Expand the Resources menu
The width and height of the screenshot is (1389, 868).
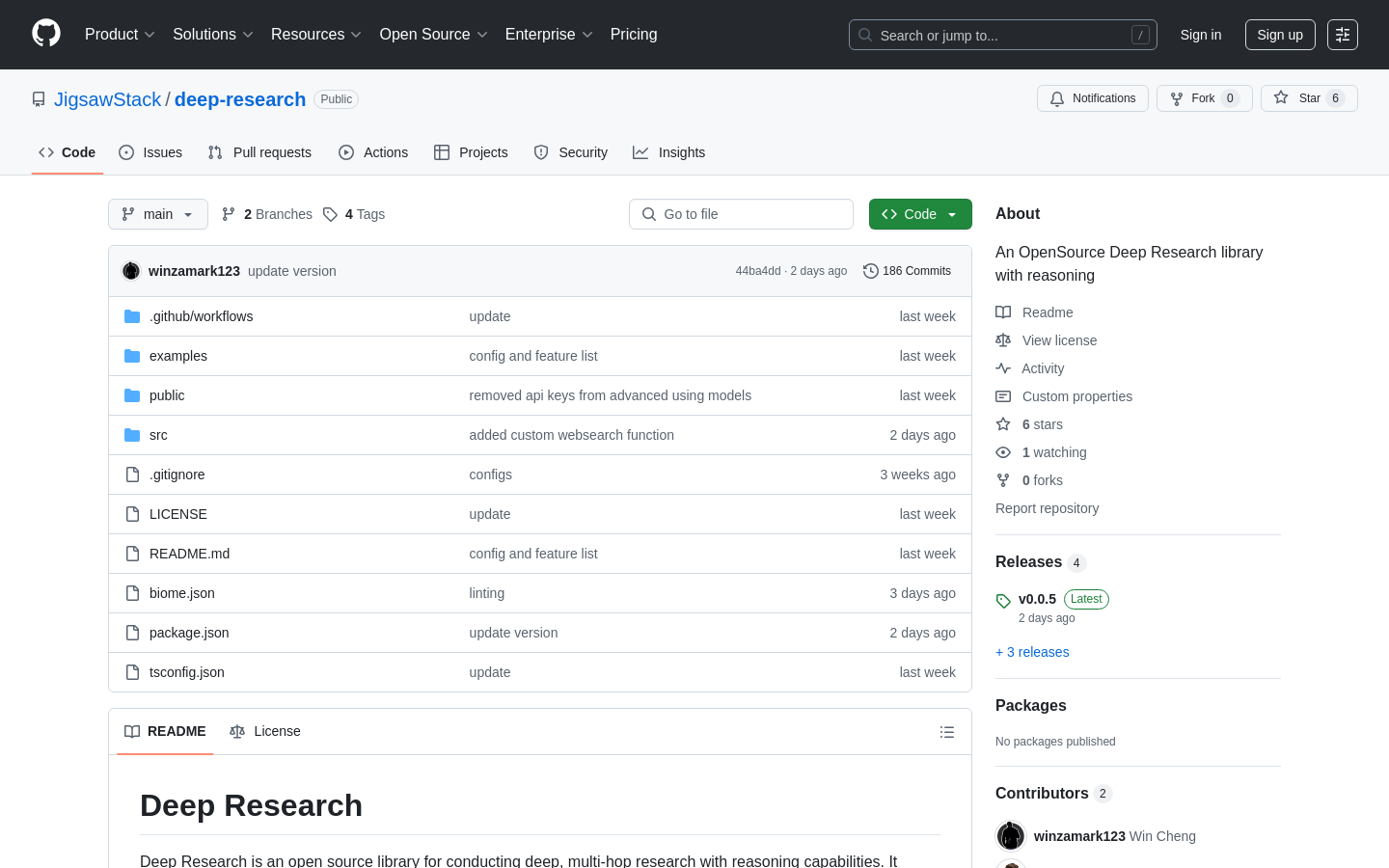tap(316, 35)
